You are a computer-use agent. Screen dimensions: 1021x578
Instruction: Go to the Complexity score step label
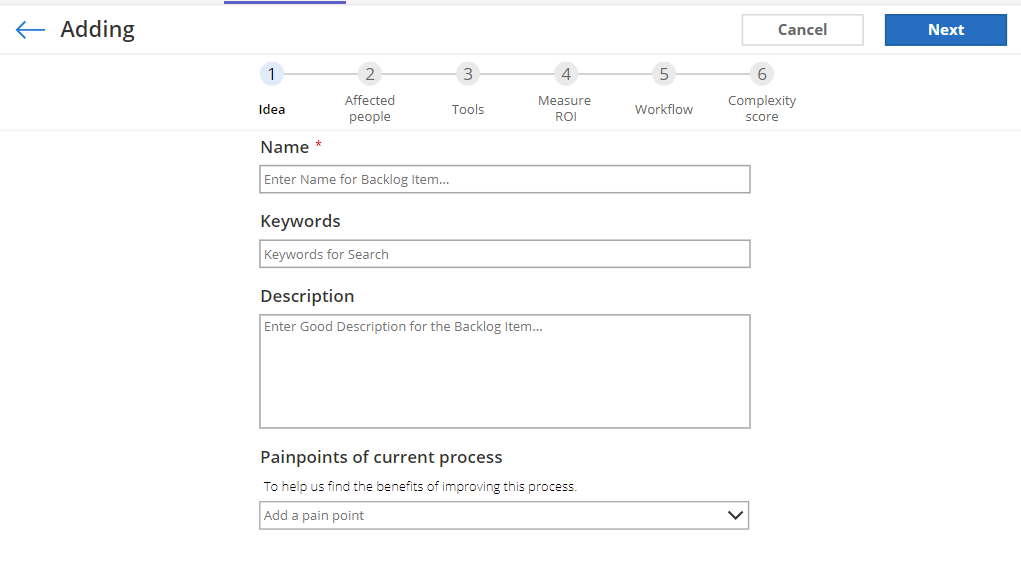(x=762, y=108)
